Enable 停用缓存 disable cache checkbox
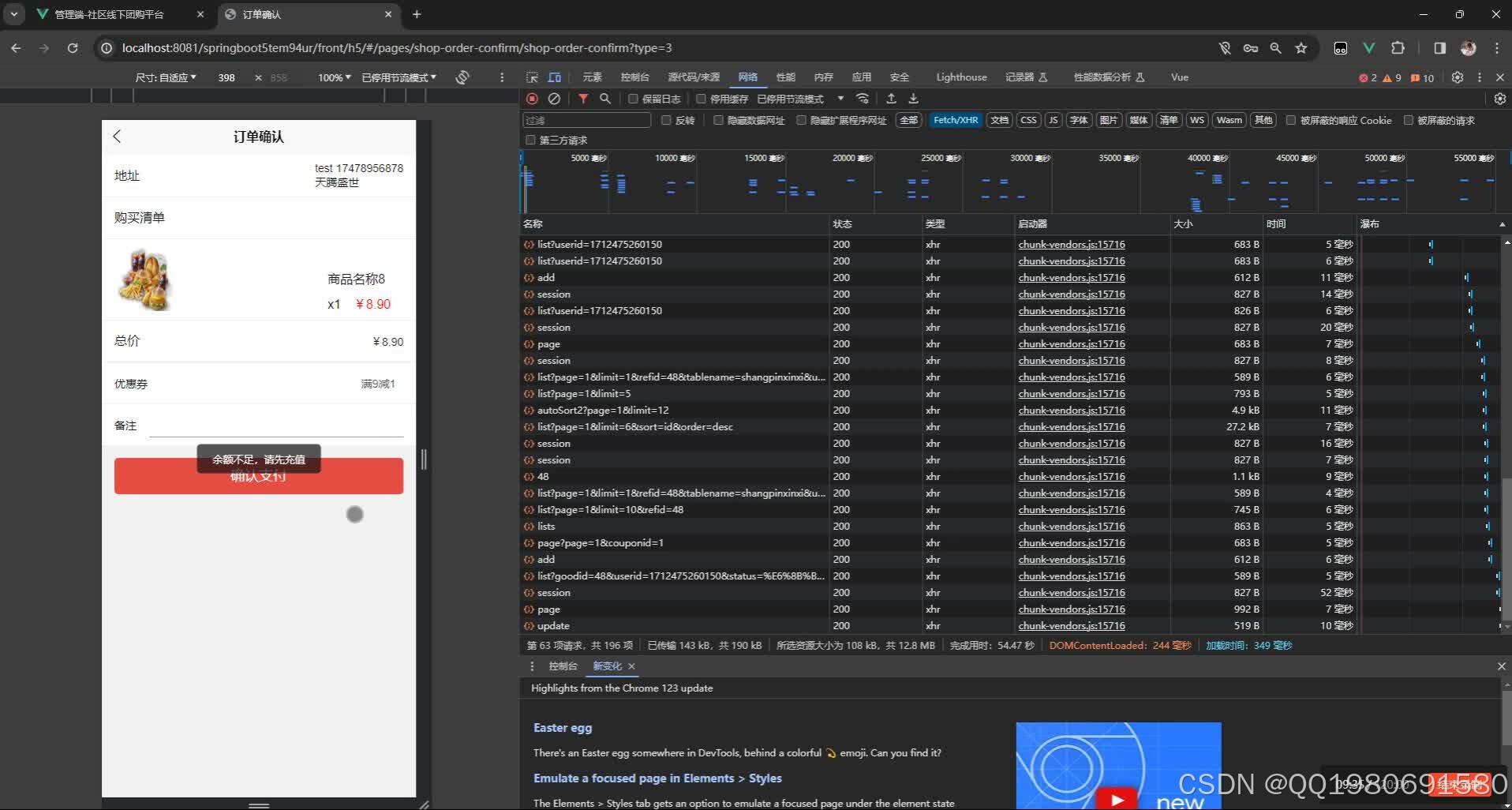 (x=701, y=99)
